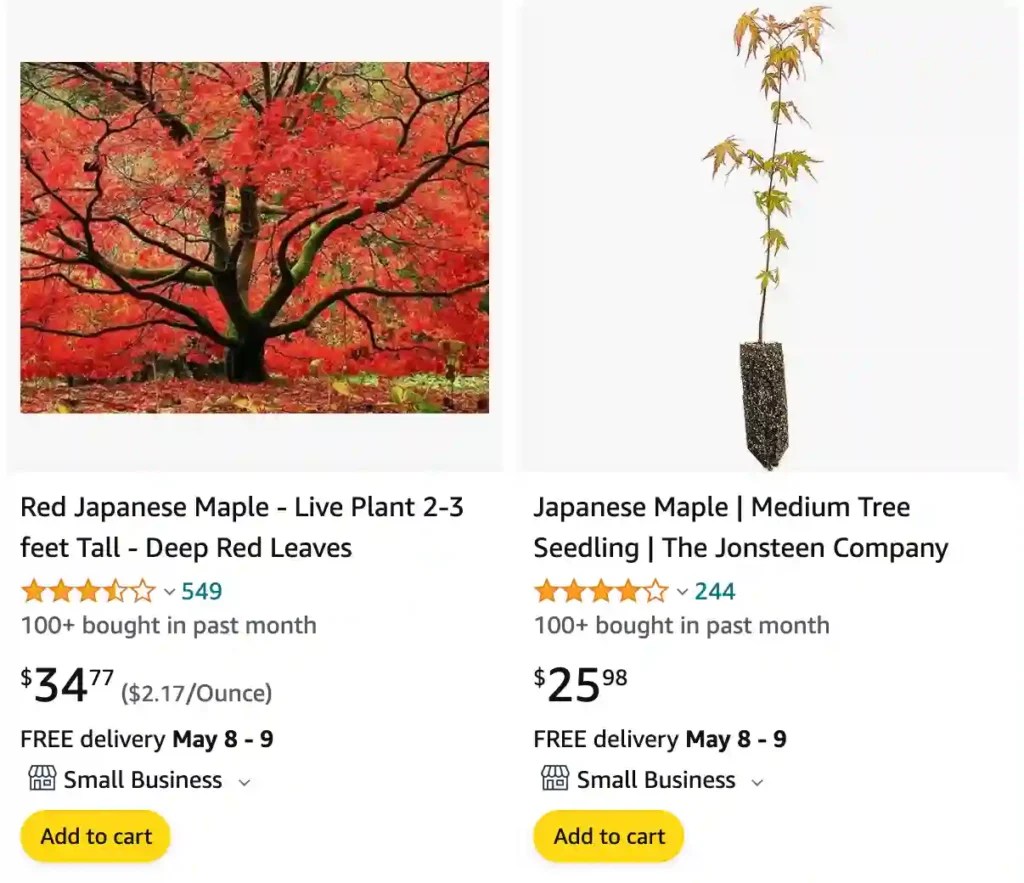Expand the Small Business info under the seedling listing

click(757, 782)
